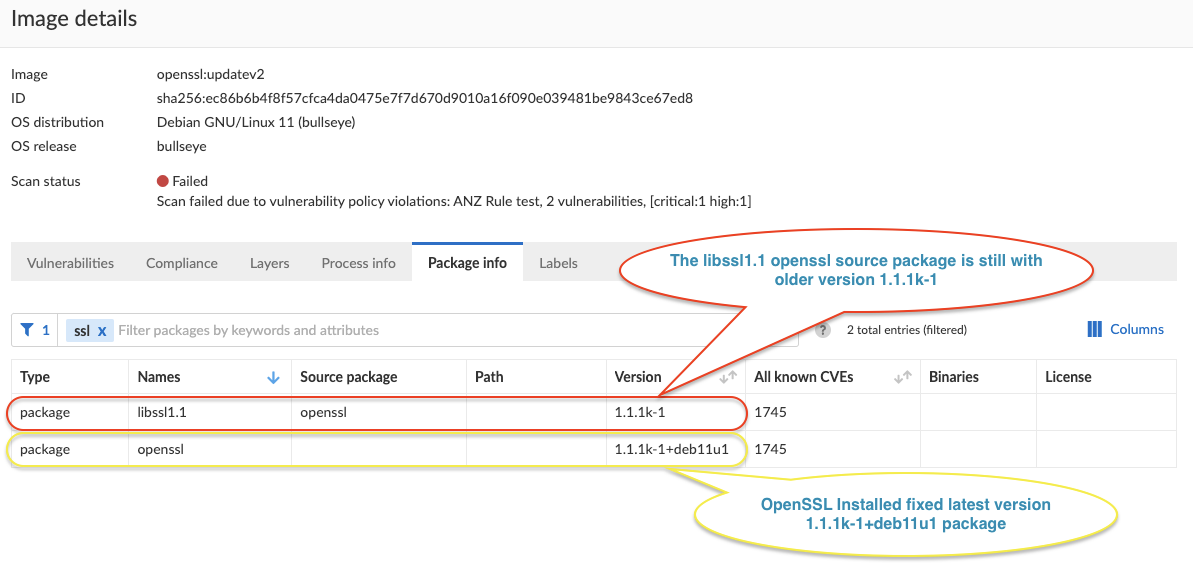The width and height of the screenshot is (1193, 563).
Task: Click the License column header
Action: (1068, 377)
